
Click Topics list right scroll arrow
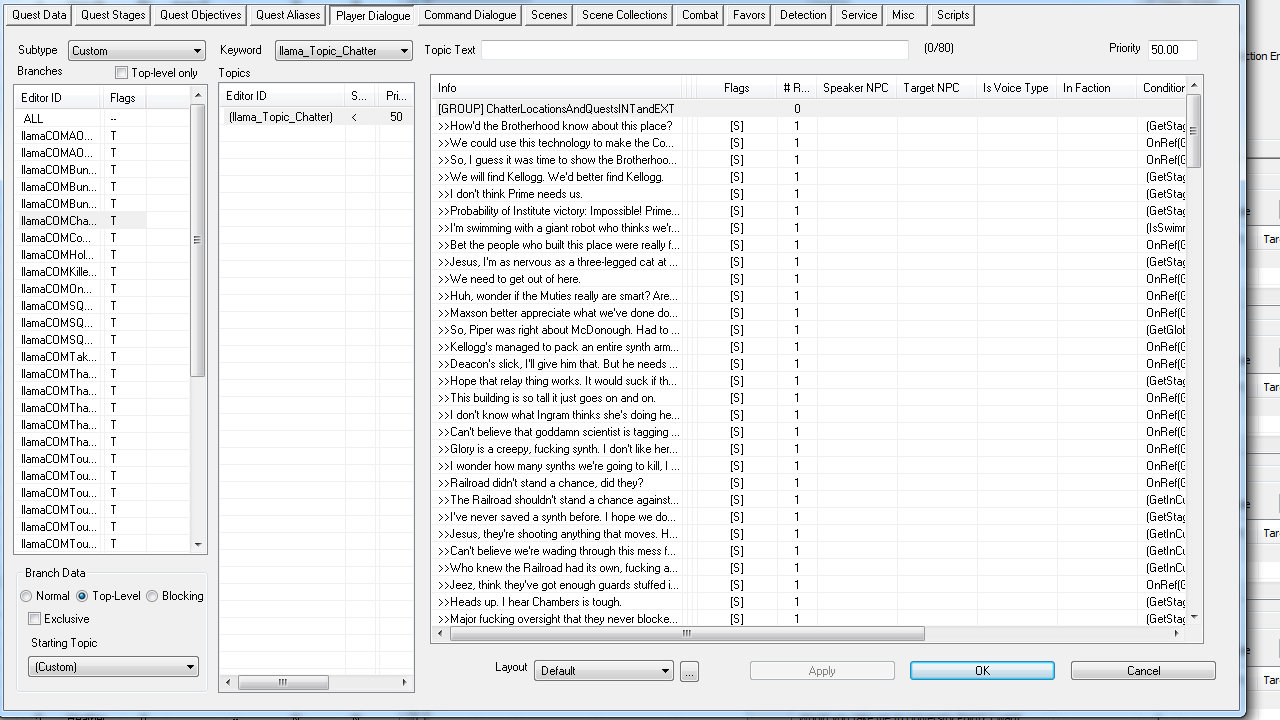tap(404, 683)
